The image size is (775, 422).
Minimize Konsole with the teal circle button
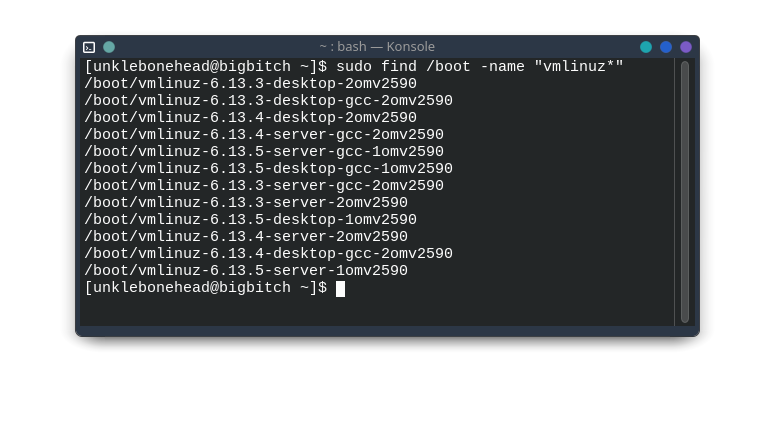[x=646, y=47]
